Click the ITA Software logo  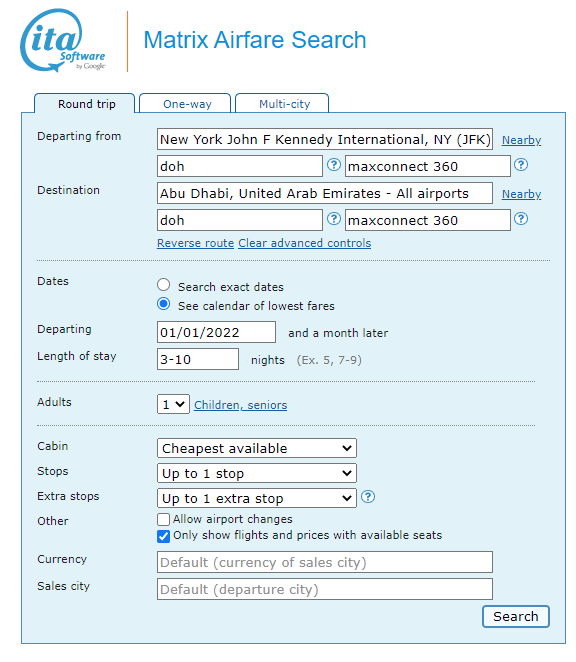click(x=62, y=41)
